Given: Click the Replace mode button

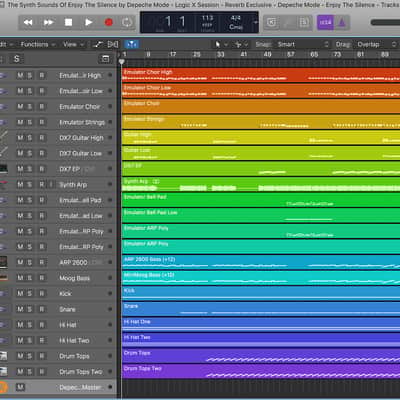Looking at the screenshot, I should coord(272,22).
